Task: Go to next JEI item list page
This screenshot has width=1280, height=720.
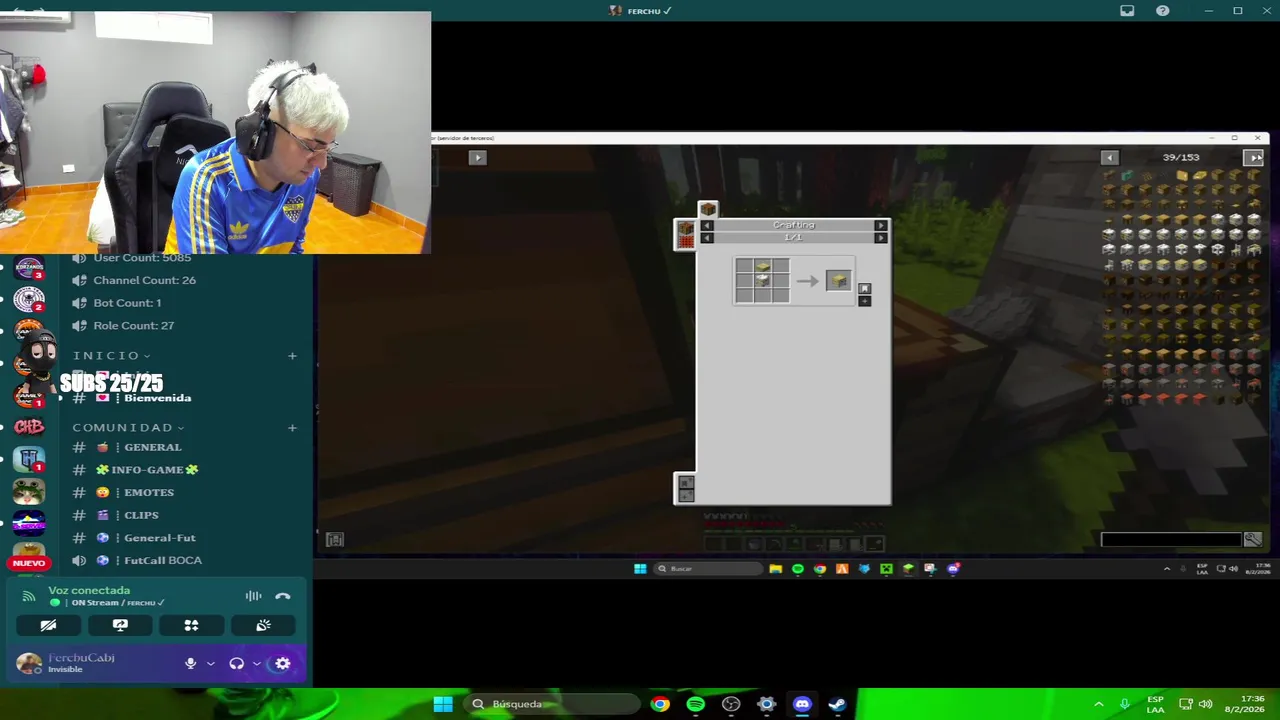Action: 1253,157
